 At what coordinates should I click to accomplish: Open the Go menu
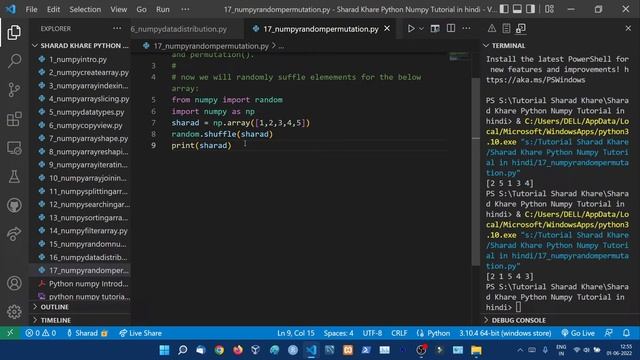(141, 9)
